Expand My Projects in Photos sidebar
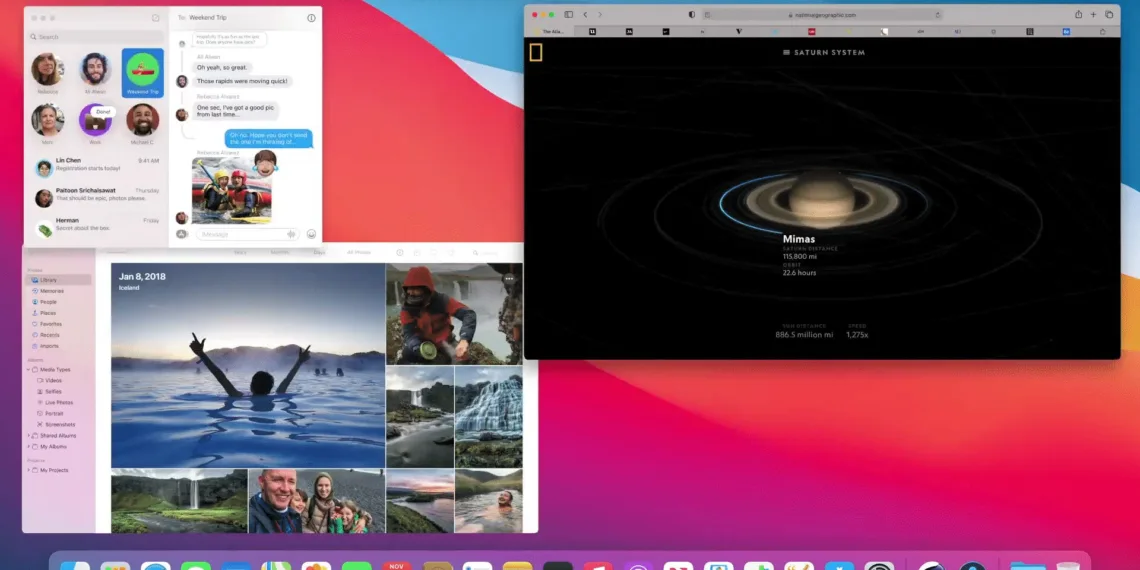This screenshot has height=570, width=1140. click(29, 470)
